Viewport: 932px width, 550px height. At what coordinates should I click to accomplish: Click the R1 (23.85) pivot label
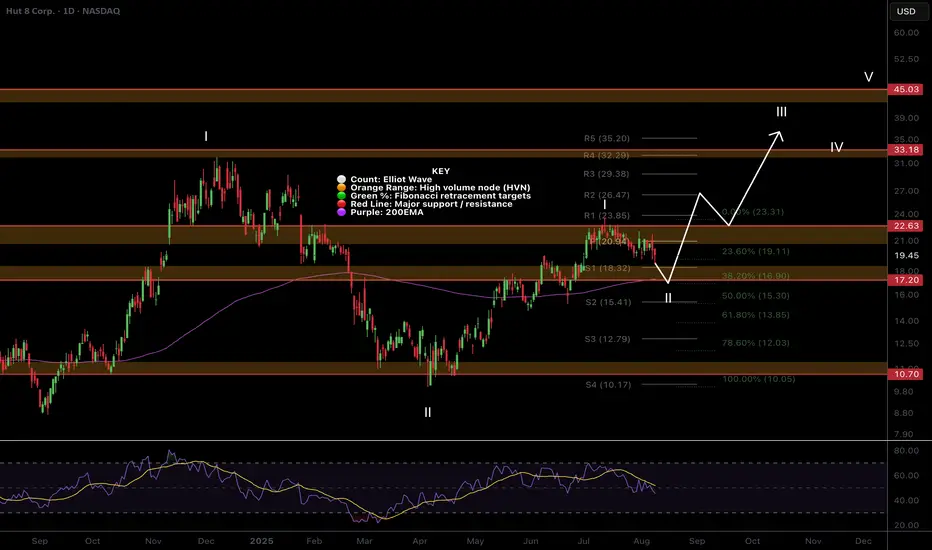tap(606, 216)
